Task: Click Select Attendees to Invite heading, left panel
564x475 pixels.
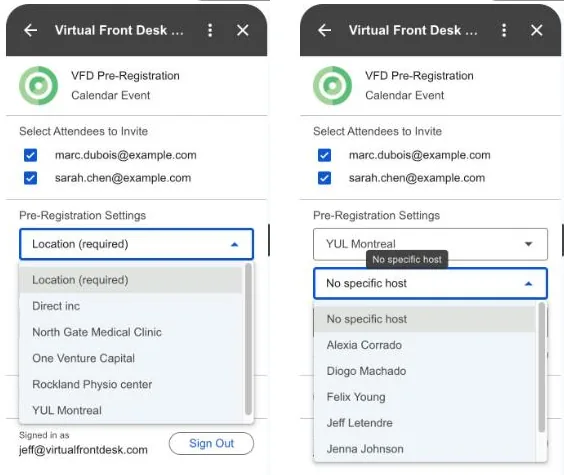Action: point(83,131)
